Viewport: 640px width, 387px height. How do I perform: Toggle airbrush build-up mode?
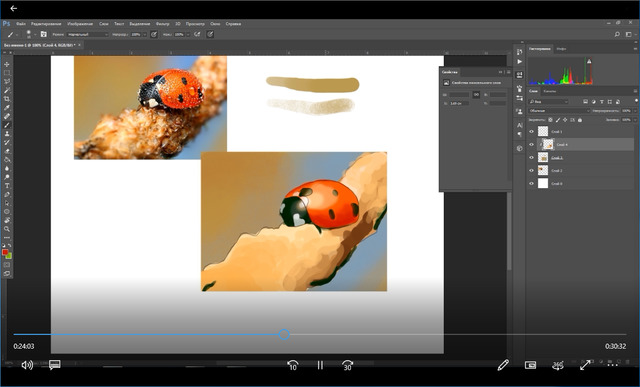(198, 34)
